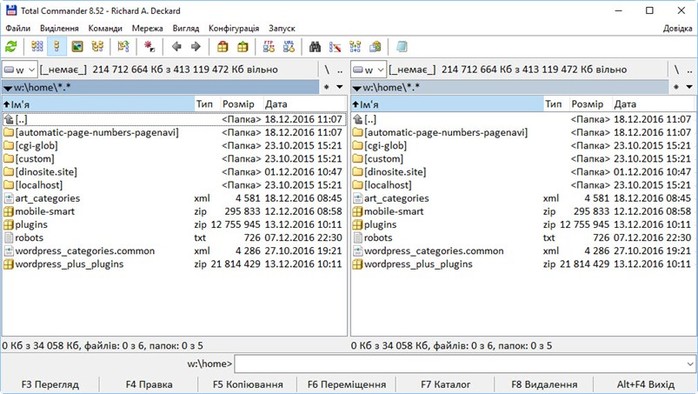Open the directory tree view icon
The height and width of the screenshot is (394, 698).
[x=97, y=46]
